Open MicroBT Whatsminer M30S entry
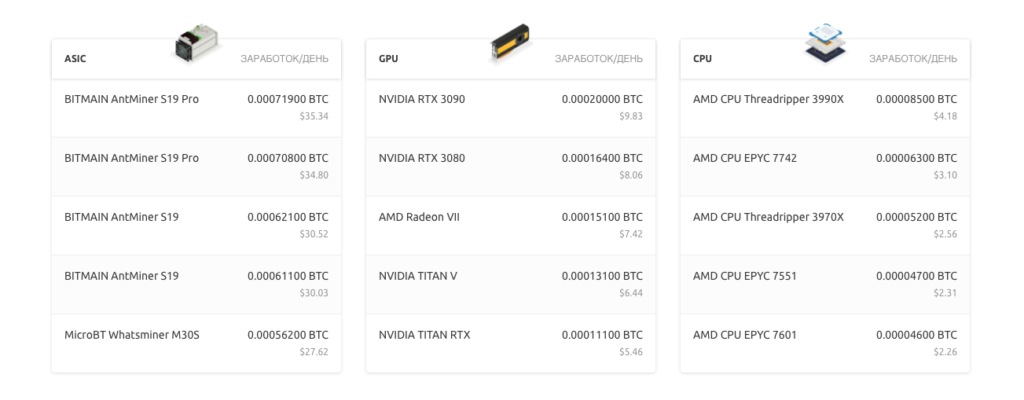Screen dimensions: 1024x400 132,335
